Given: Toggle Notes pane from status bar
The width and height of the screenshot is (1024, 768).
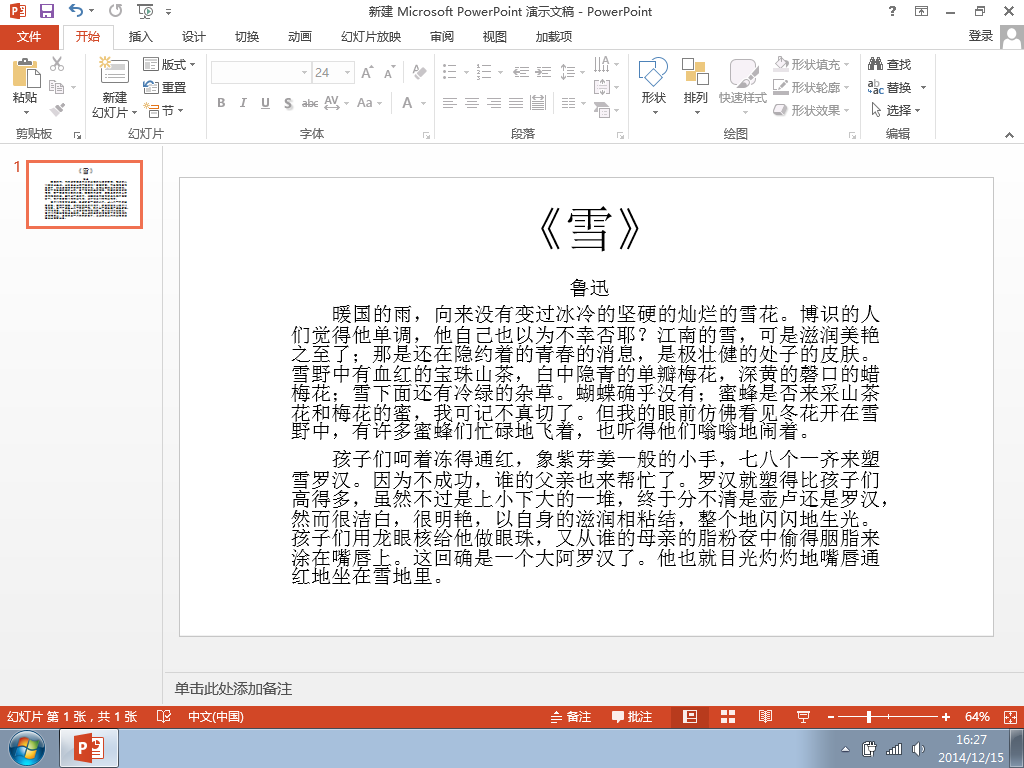Looking at the screenshot, I should pos(571,716).
